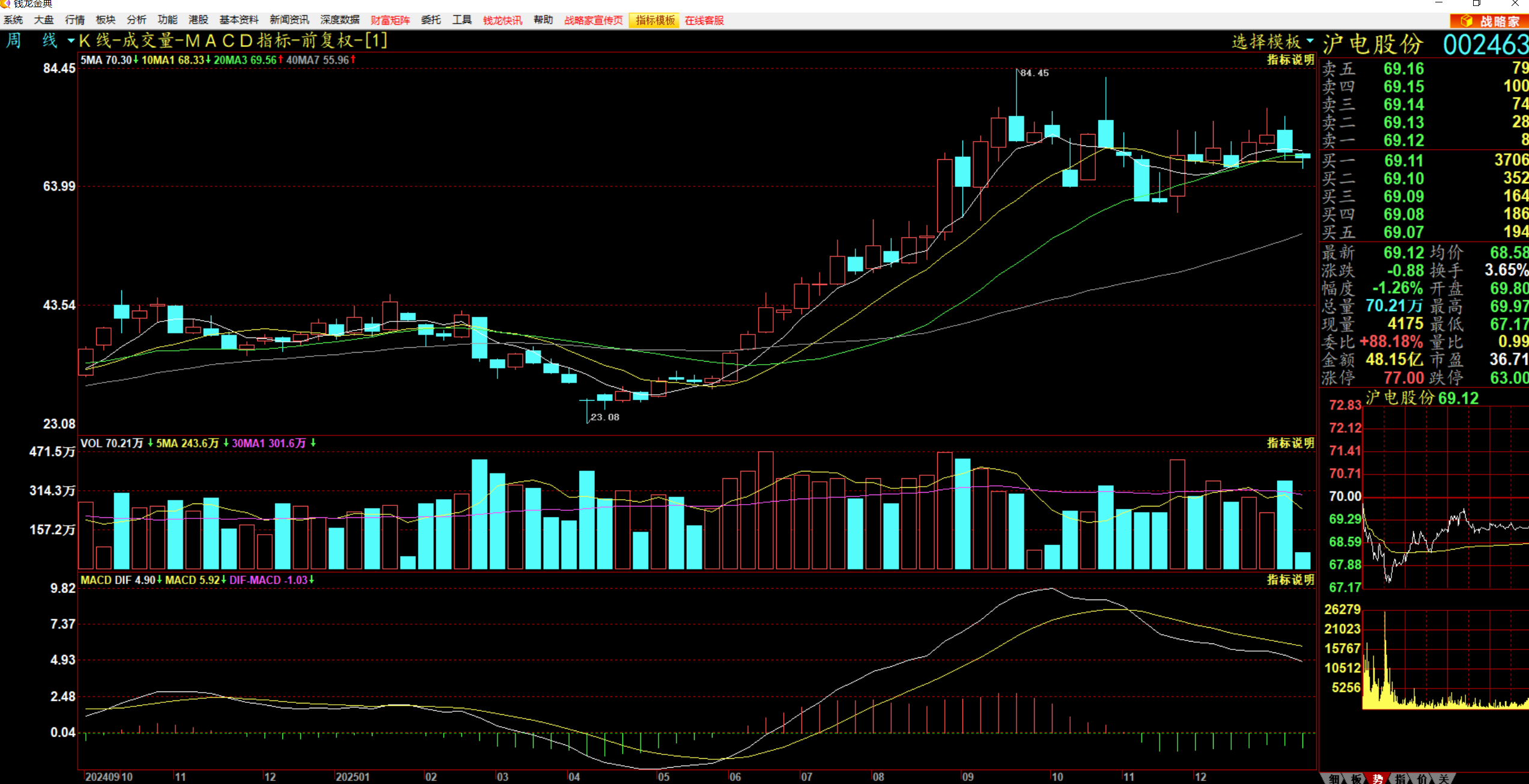Click the 战略家 logo icon button

tap(1488, 21)
